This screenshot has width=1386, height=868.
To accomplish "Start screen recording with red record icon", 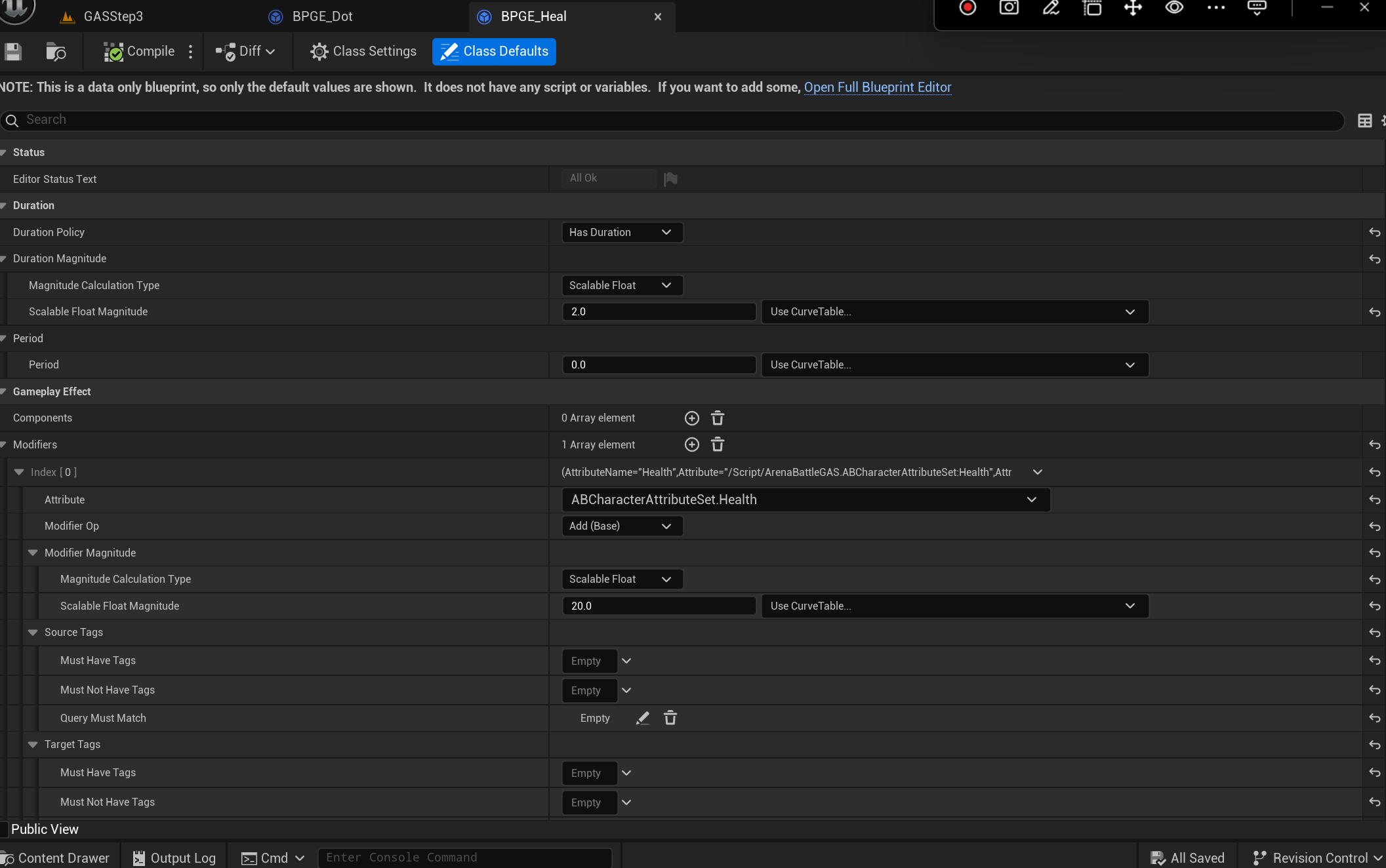I will coord(968,8).
